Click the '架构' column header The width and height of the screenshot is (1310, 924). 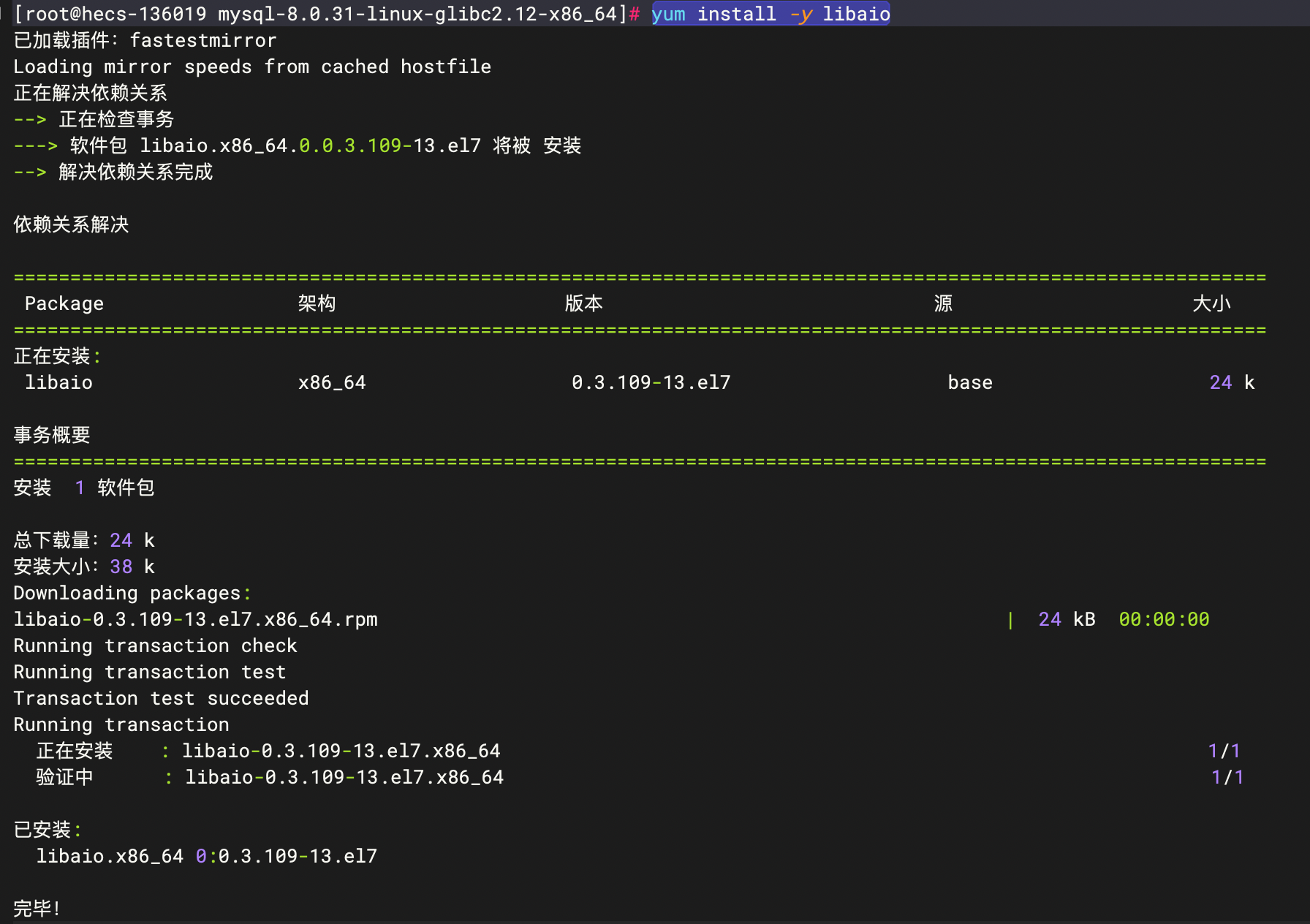point(317,303)
